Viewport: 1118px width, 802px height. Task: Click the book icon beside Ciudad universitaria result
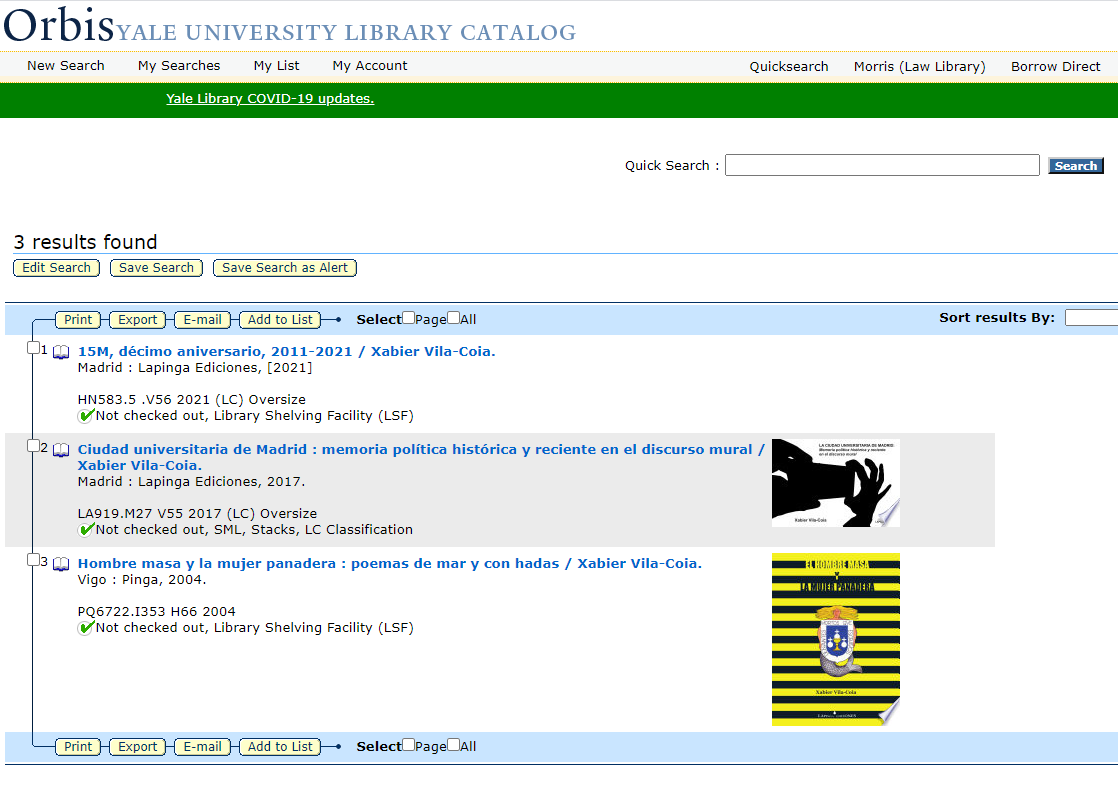[61, 450]
